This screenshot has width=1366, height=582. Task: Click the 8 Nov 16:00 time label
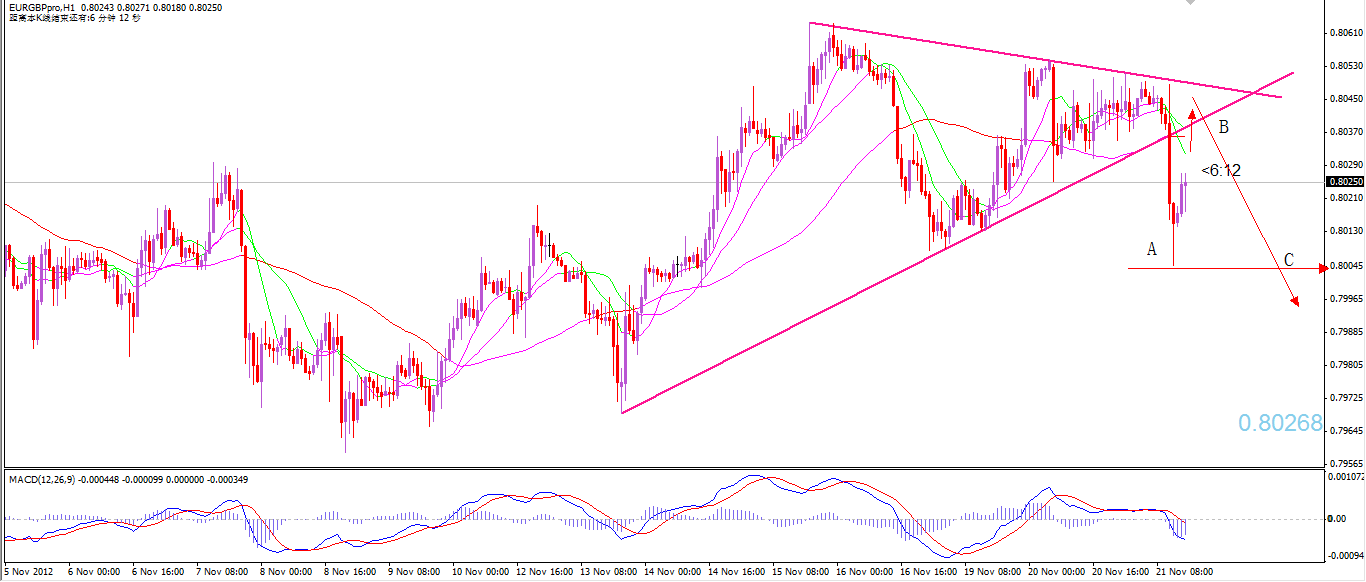tap(349, 573)
